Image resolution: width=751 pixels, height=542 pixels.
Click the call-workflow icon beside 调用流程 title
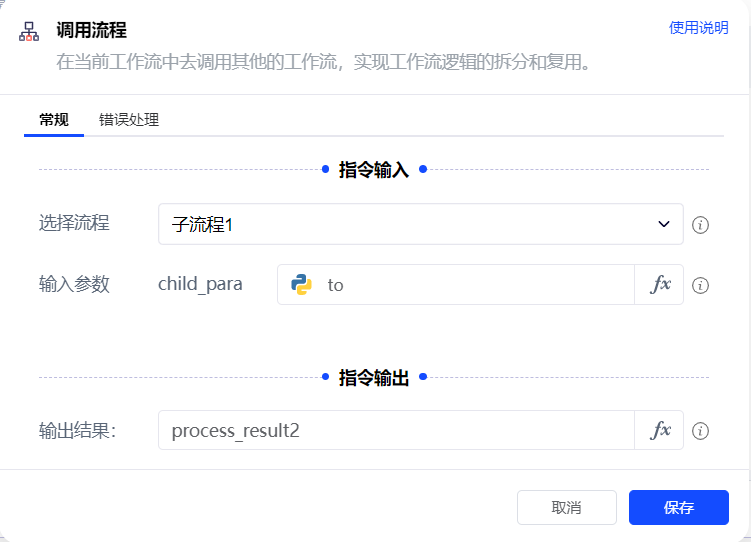point(29,31)
